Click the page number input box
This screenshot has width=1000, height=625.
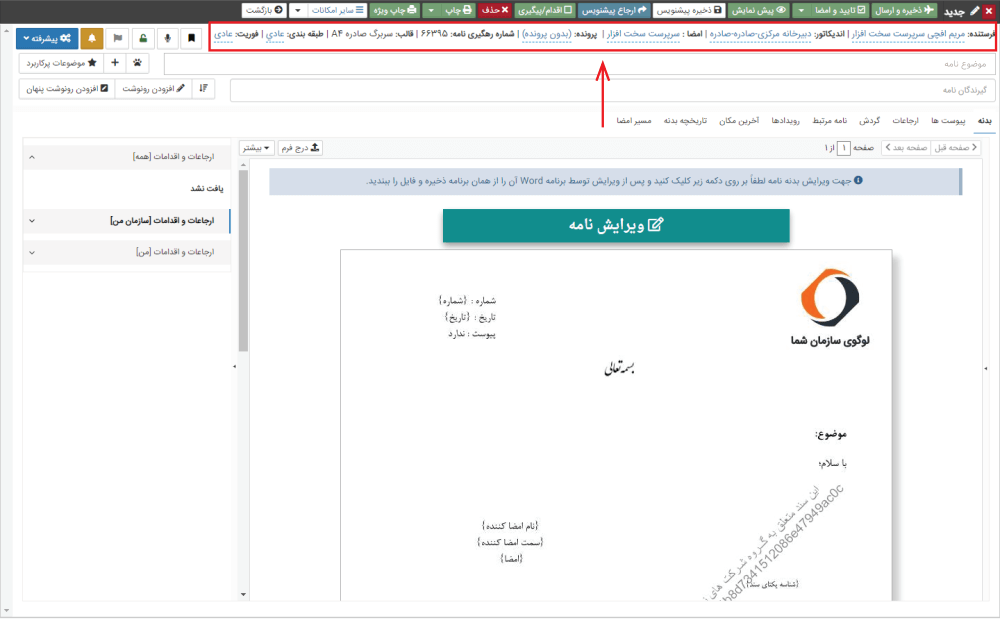click(x=843, y=148)
